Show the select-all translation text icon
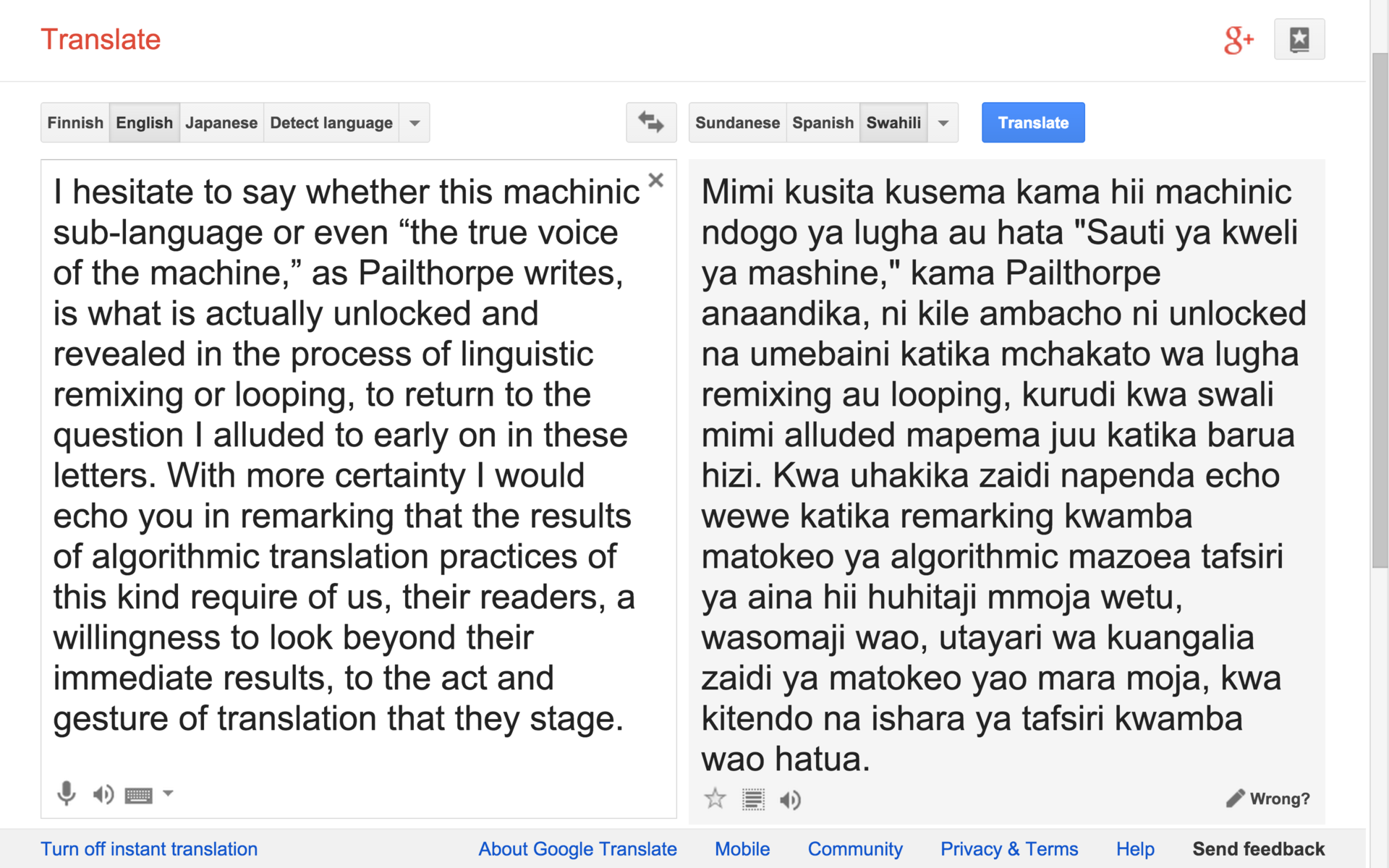This screenshot has height=868, width=1389. click(753, 799)
